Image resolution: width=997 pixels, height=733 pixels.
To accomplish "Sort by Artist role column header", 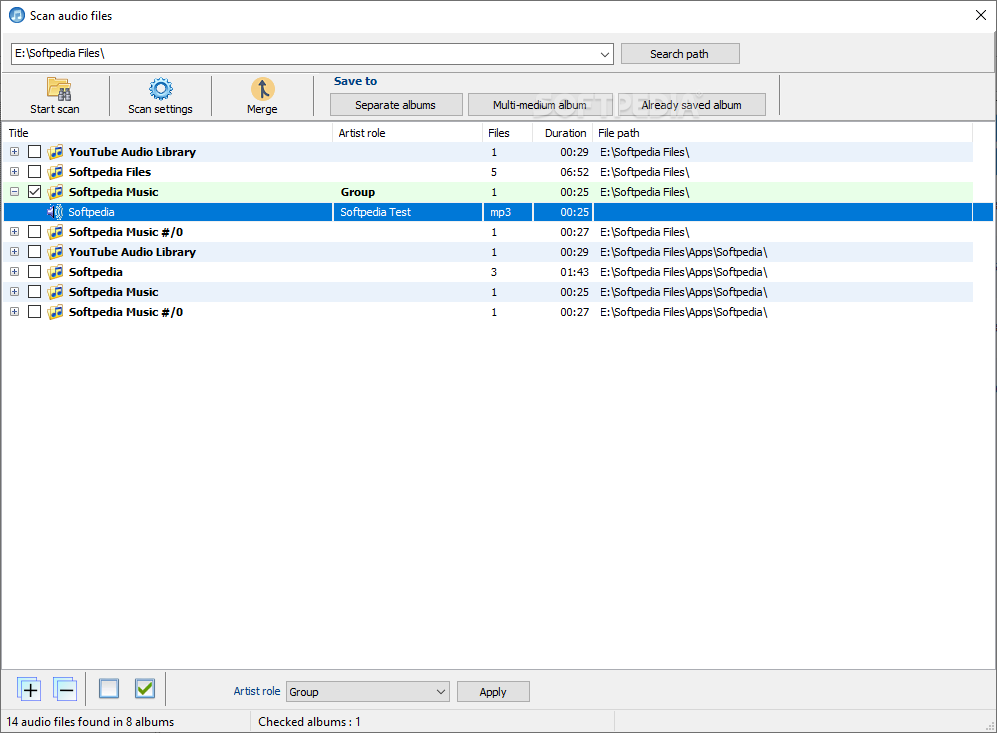I will pyautogui.click(x=408, y=133).
